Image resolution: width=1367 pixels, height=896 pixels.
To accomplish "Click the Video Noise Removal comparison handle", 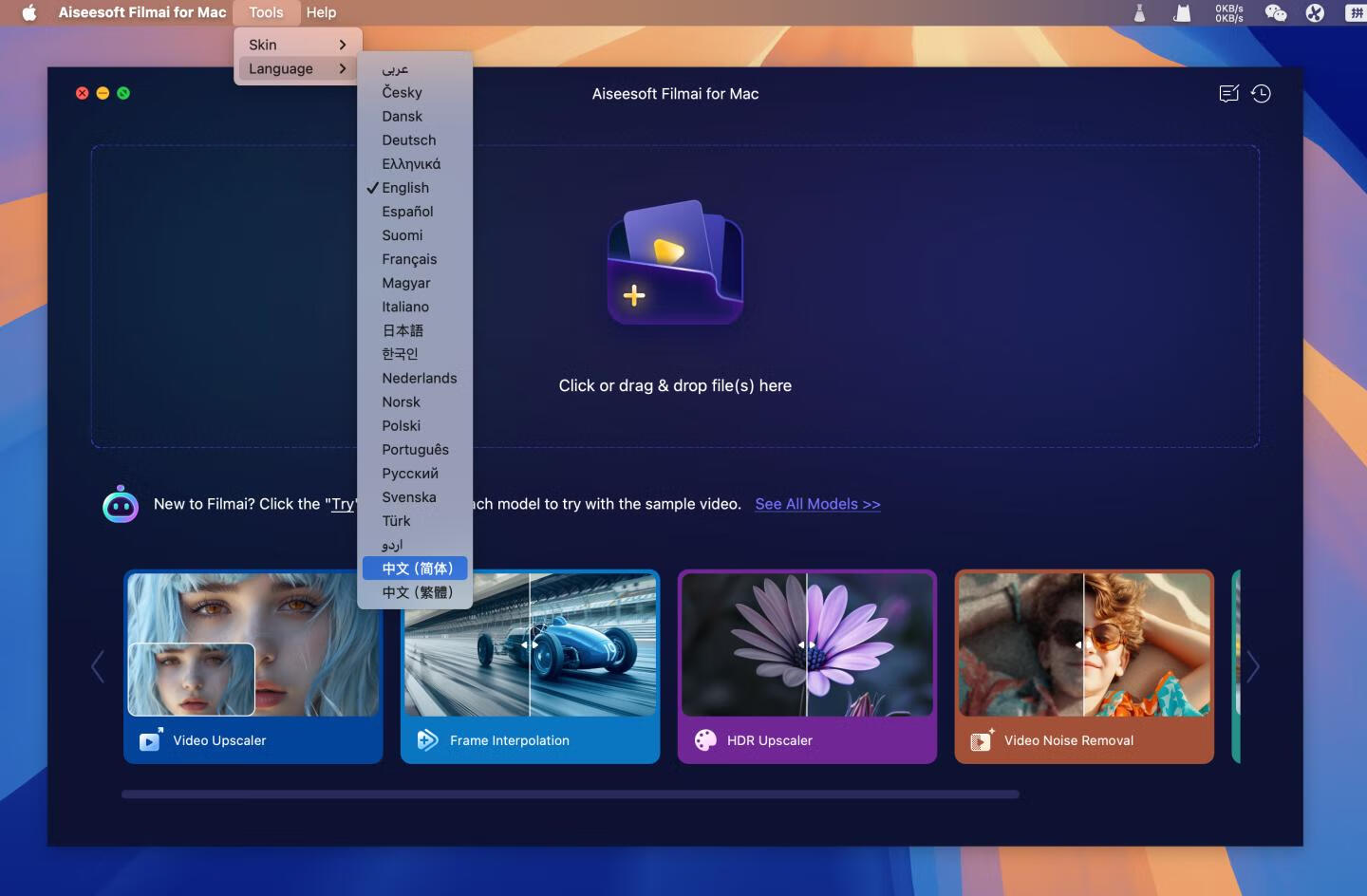I will (x=1083, y=644).
